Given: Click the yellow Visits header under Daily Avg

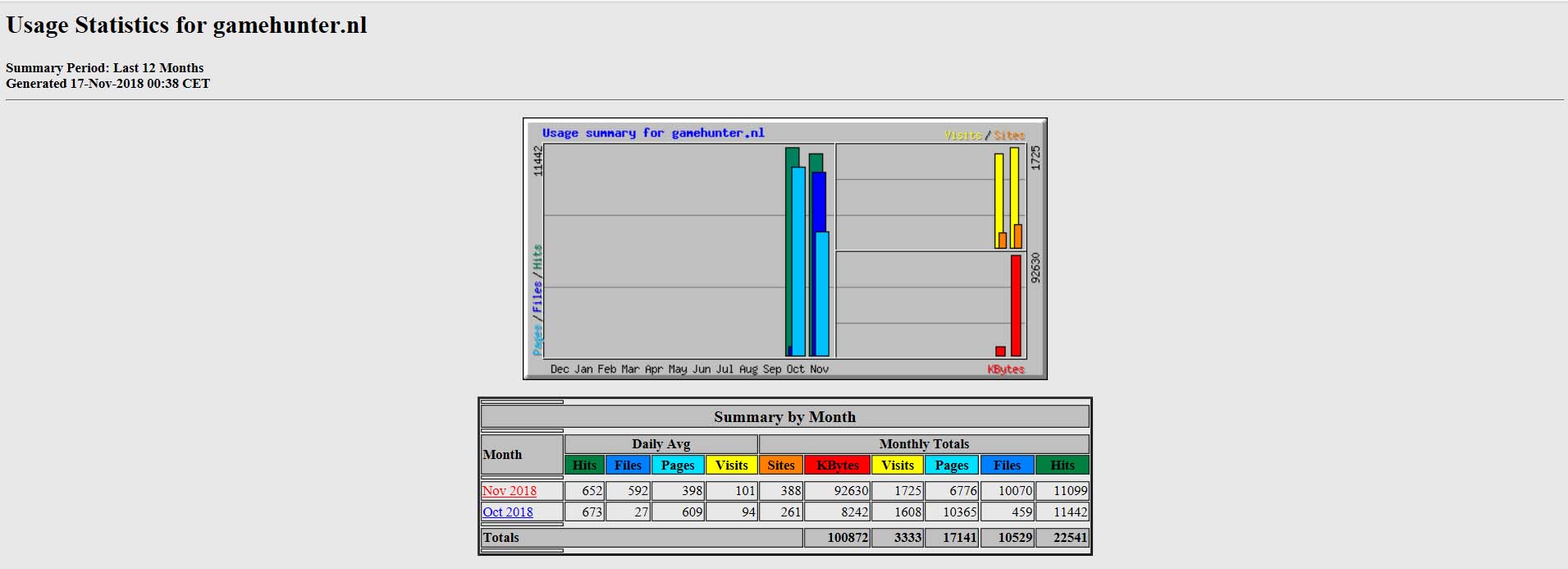Looking at the screenshot, I should 731,466.
